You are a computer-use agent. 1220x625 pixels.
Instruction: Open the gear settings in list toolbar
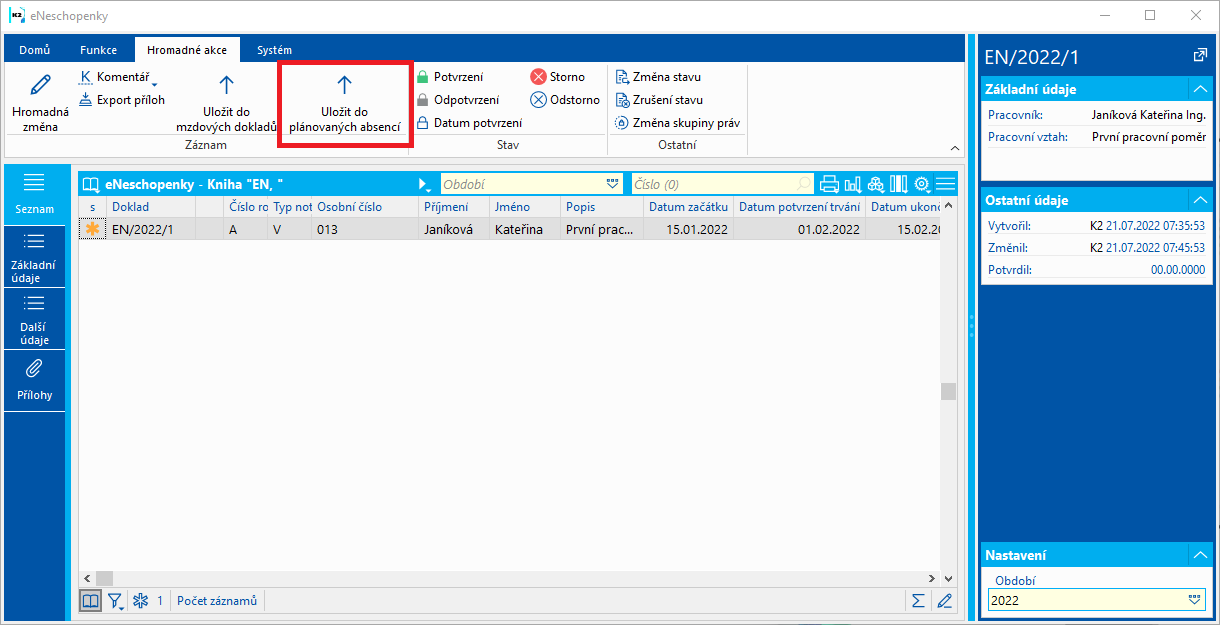coord(922,184)
